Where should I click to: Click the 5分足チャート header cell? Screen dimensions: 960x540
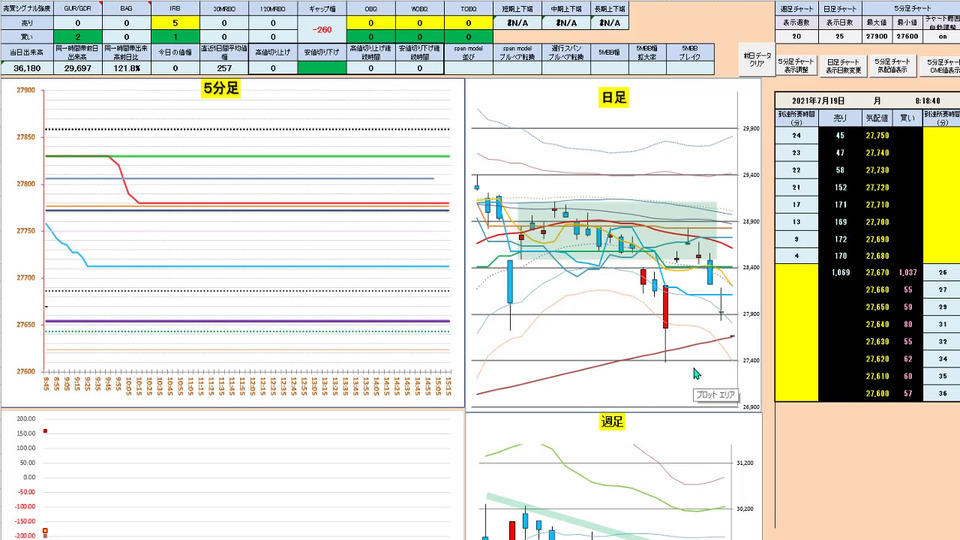pyautogui.click(x=912, y=9)
